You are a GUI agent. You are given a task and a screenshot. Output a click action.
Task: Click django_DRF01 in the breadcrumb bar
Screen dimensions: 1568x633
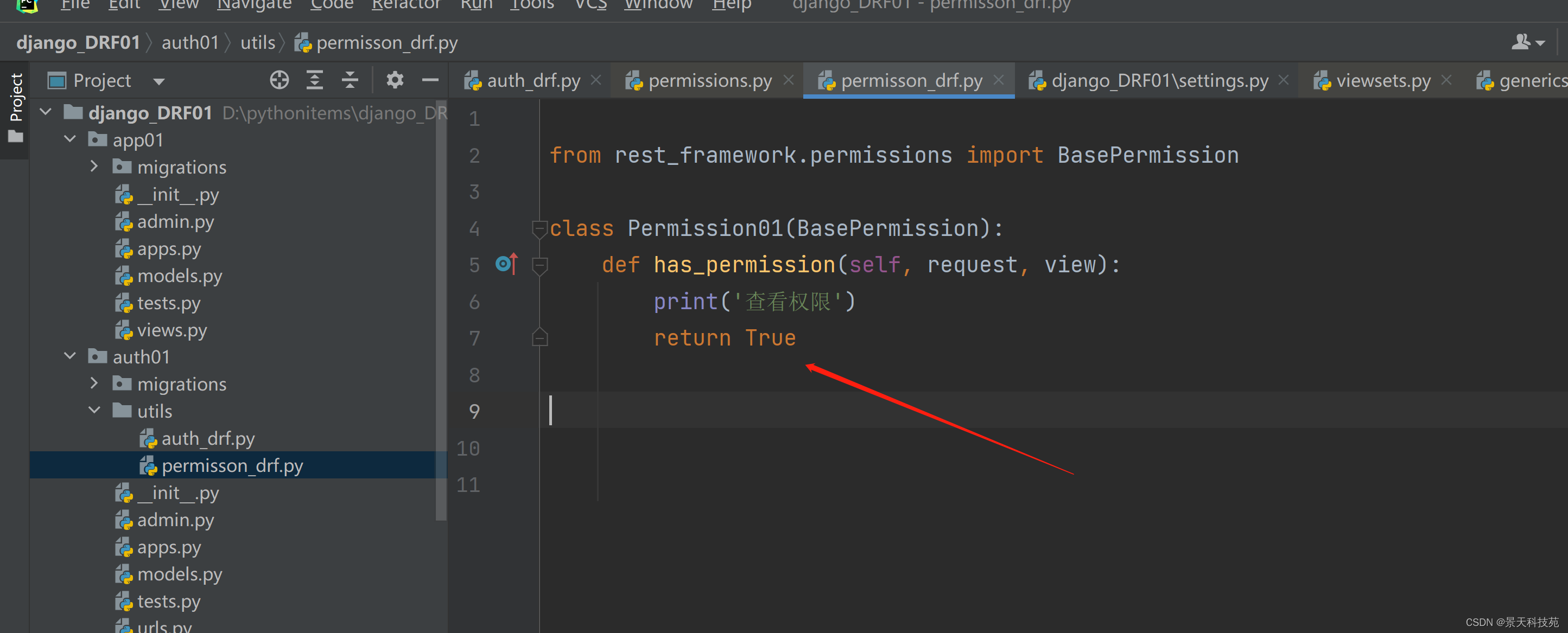tap(79, 42)
